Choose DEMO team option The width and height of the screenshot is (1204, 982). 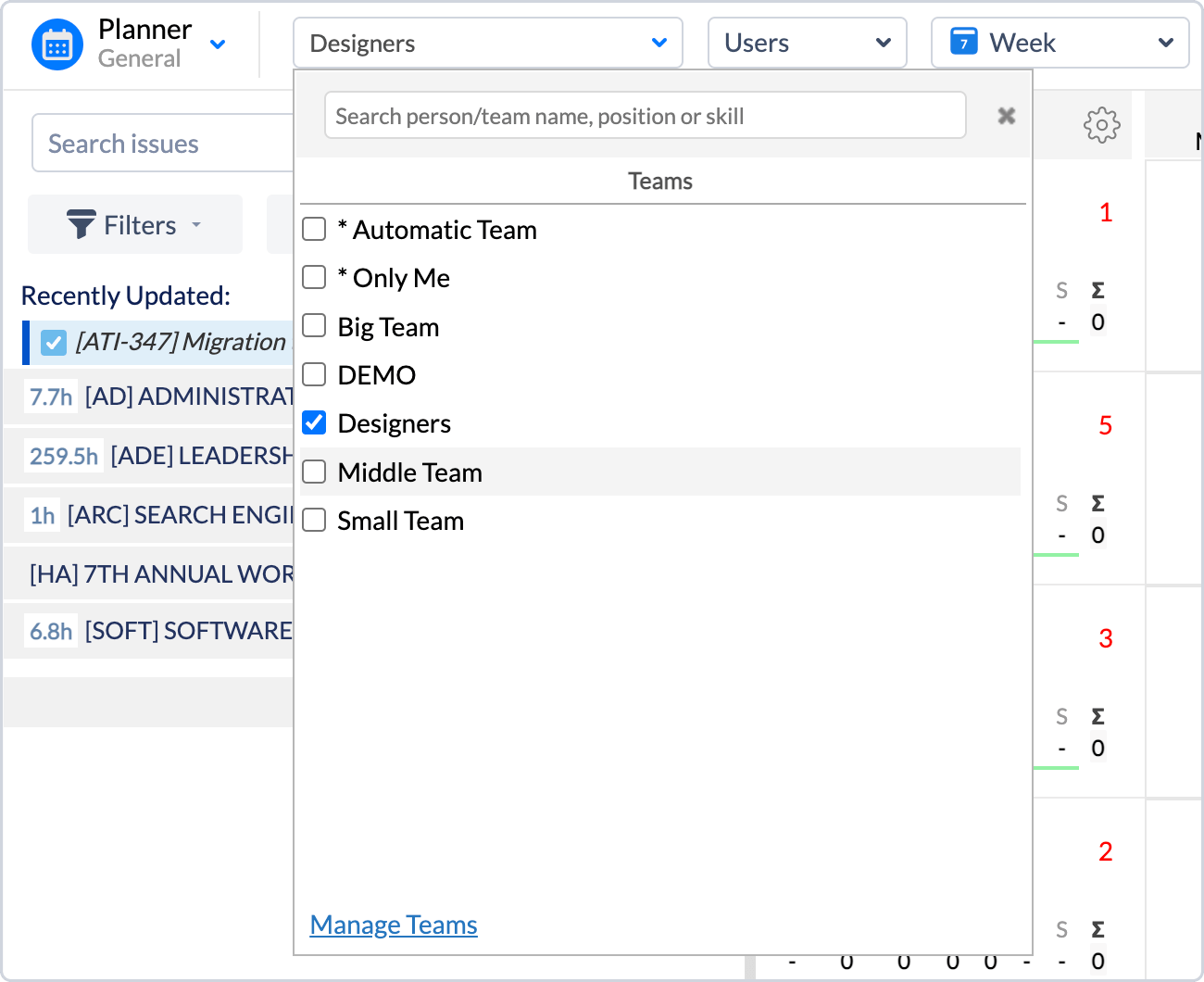click(x=376, y=375)
